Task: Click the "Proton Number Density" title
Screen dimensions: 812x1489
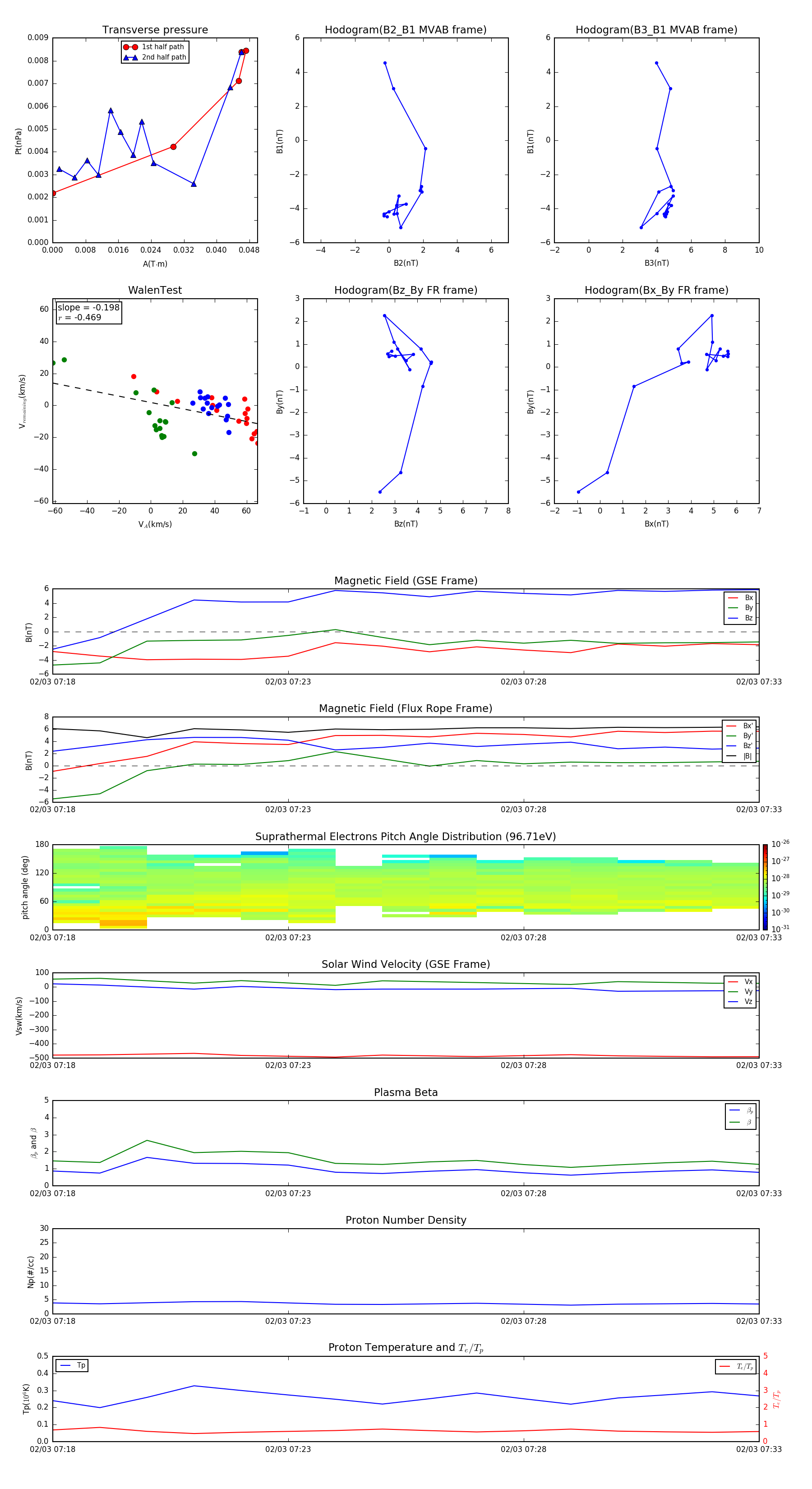Action: [x=406, y=1220]
